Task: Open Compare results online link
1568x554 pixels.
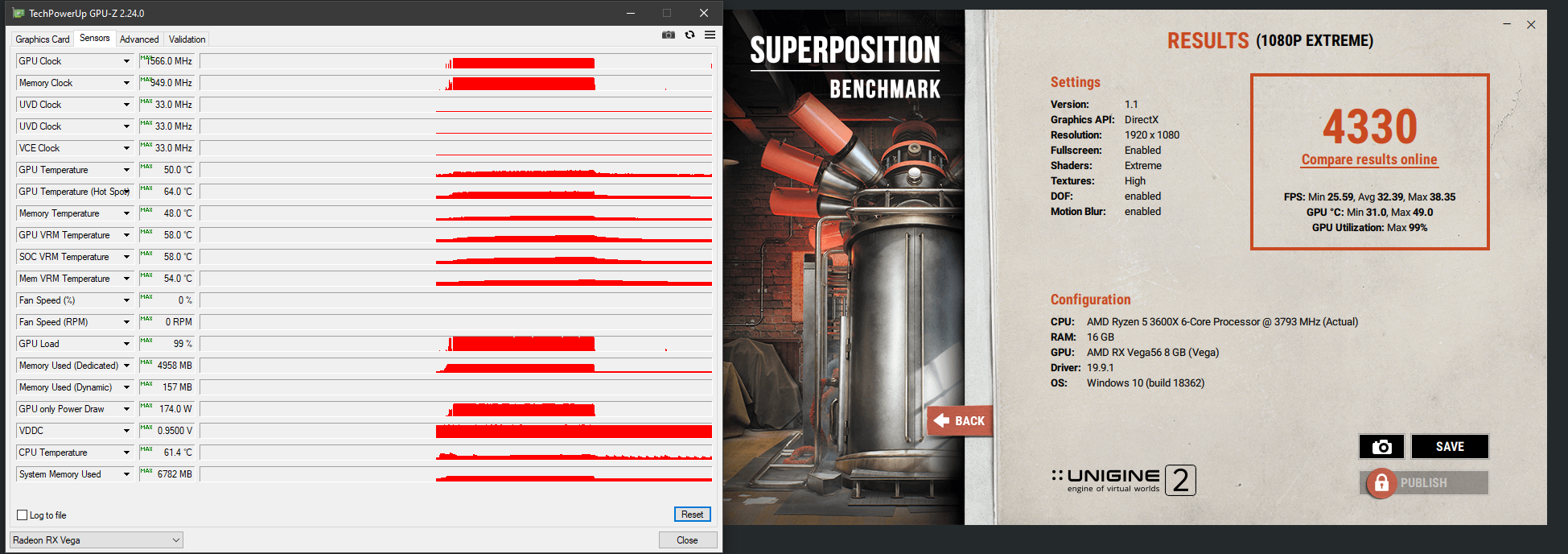Action: click(1369, 159)
